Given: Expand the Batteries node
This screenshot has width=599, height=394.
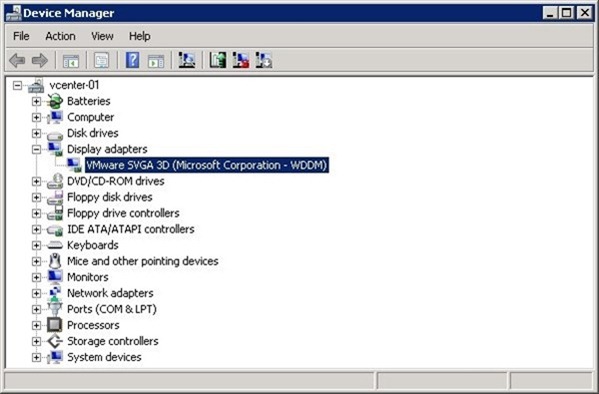Looking at the screenshot, I should [36, 101].
